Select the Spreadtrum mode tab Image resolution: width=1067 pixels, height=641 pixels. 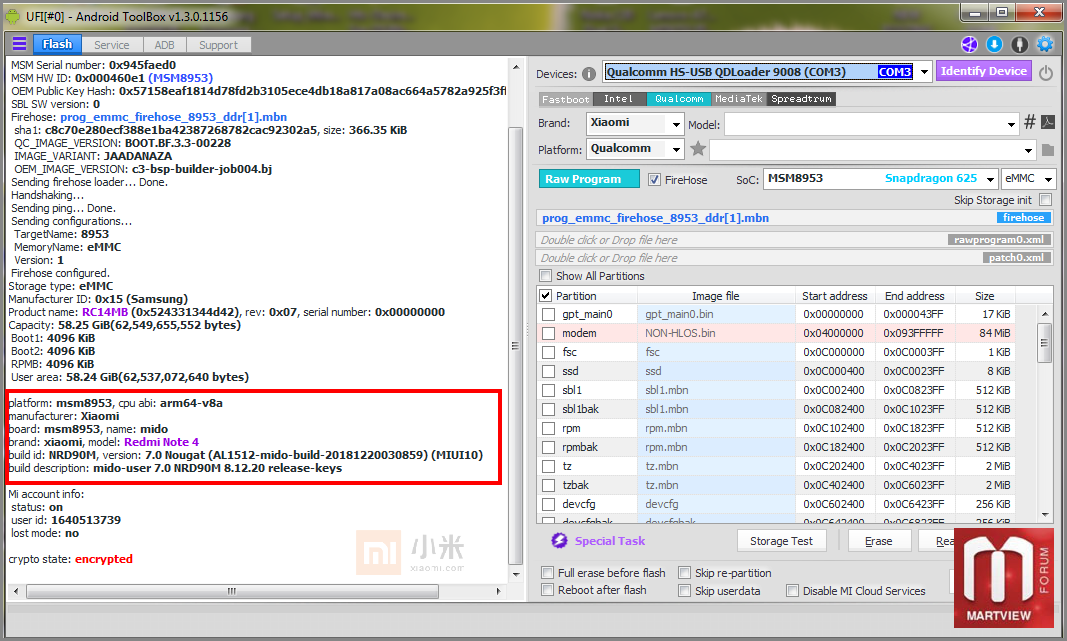click(802, 99)
